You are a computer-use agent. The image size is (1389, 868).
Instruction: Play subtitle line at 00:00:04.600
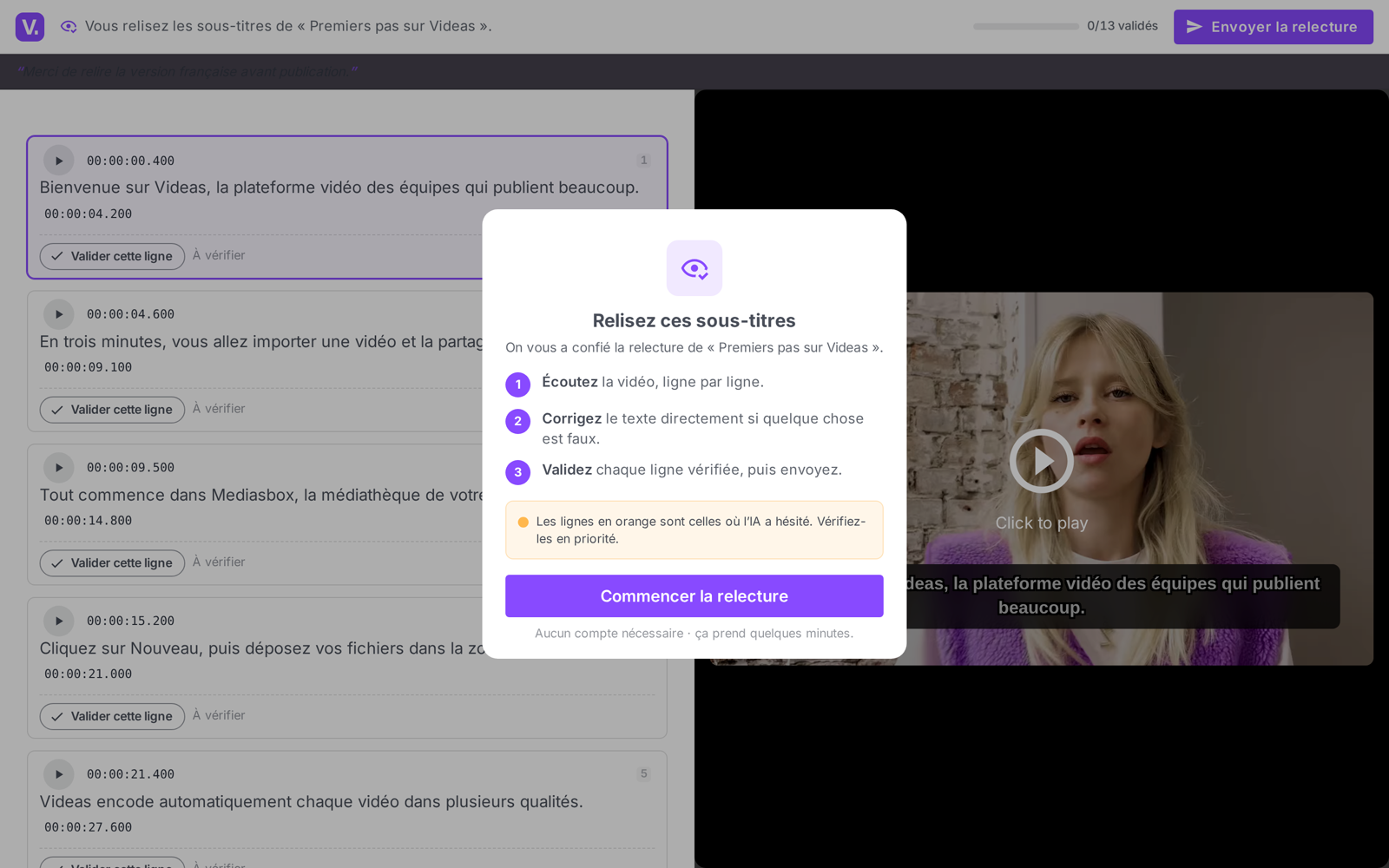point(59,314)
